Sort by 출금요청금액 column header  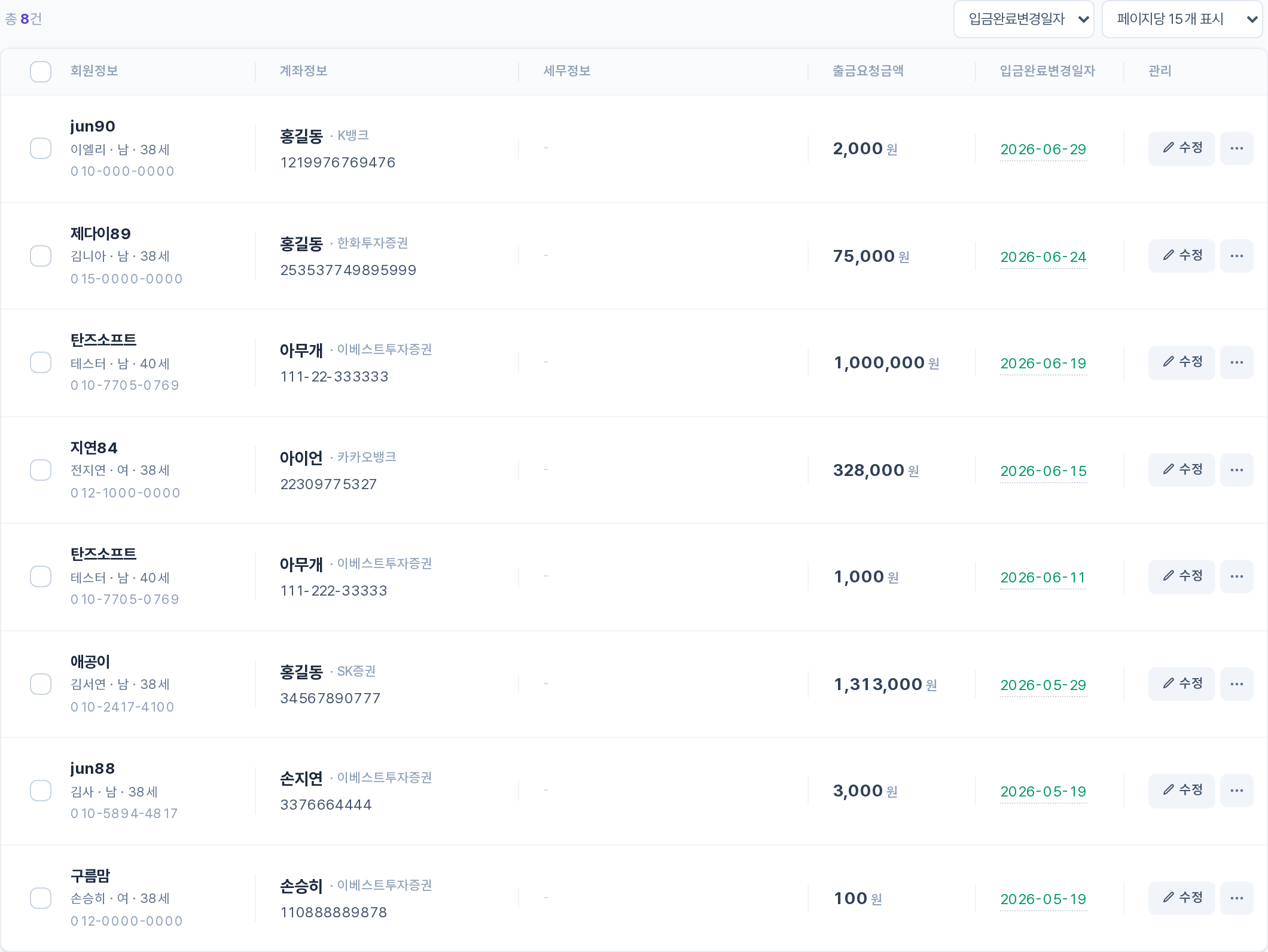pos(868,71)
